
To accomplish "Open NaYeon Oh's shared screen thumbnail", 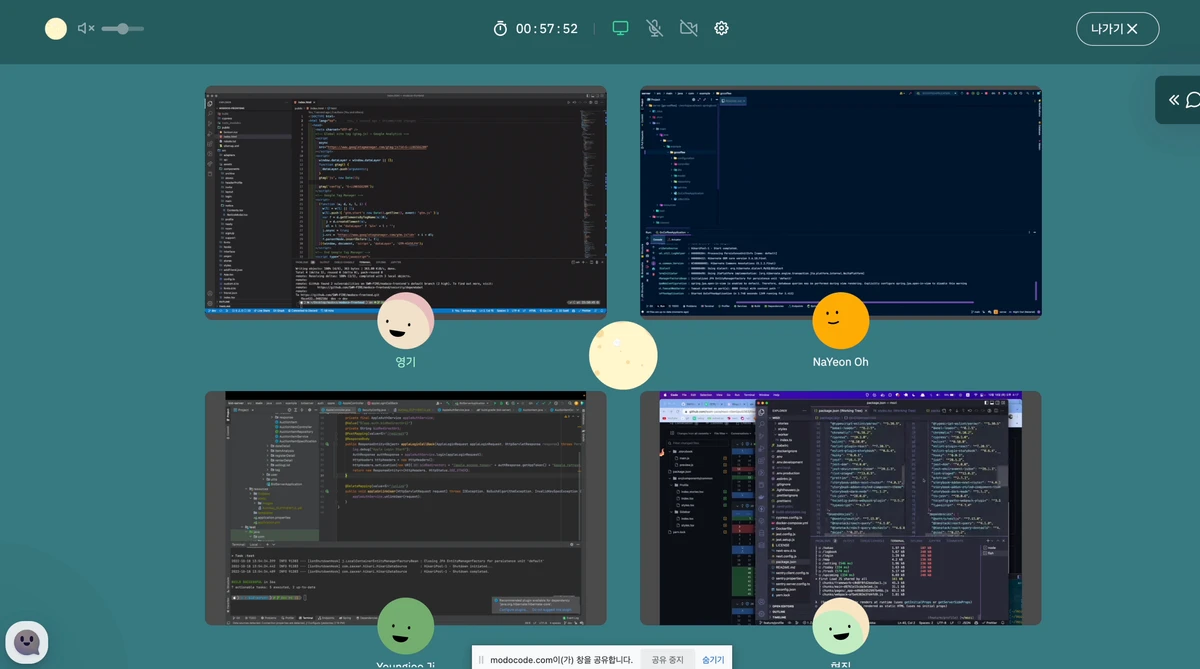I will coord(840,202).
